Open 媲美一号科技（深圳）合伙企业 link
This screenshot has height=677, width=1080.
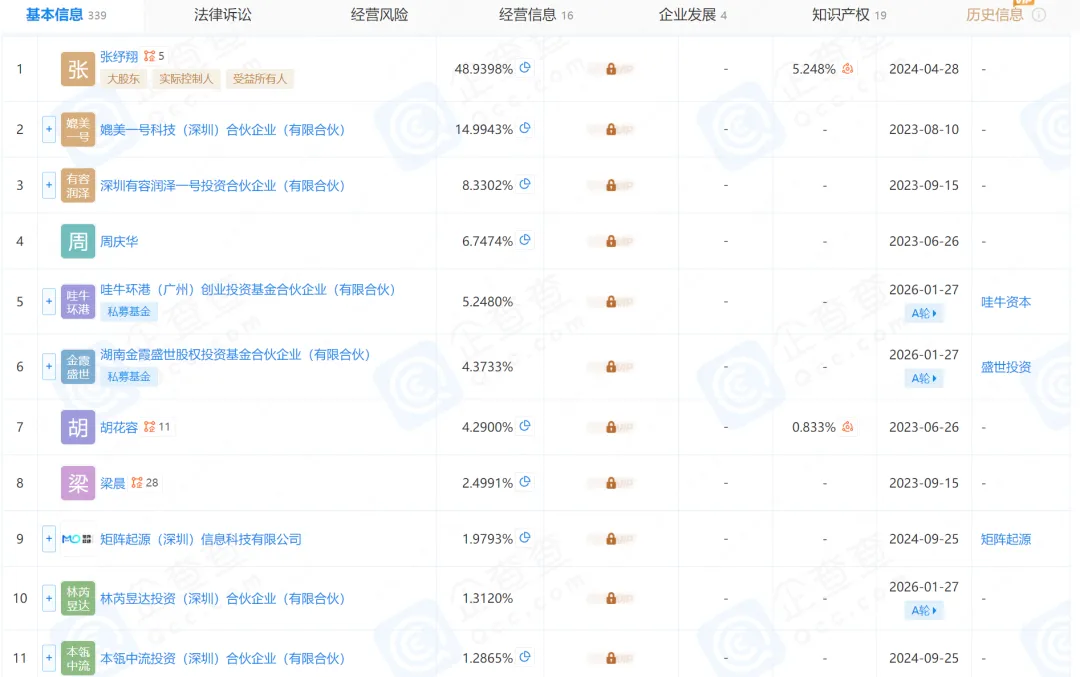point(222,129)
